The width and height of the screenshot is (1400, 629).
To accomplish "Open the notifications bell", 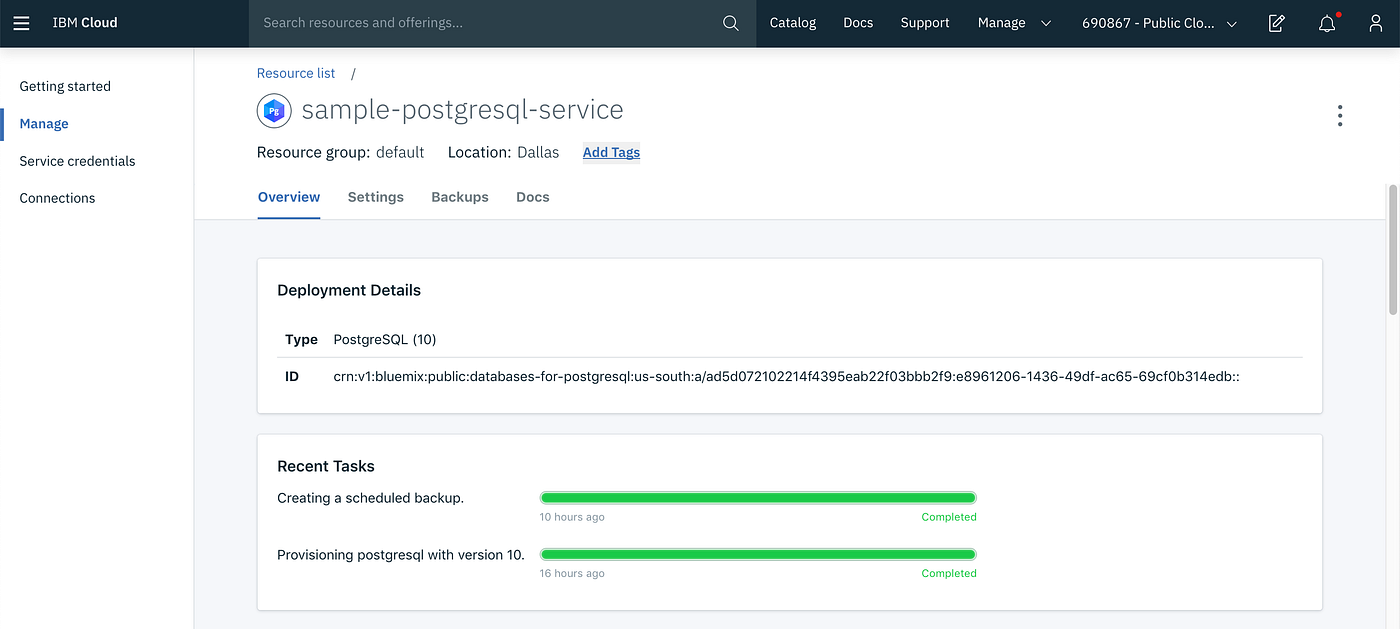I will pos(1327,23).
